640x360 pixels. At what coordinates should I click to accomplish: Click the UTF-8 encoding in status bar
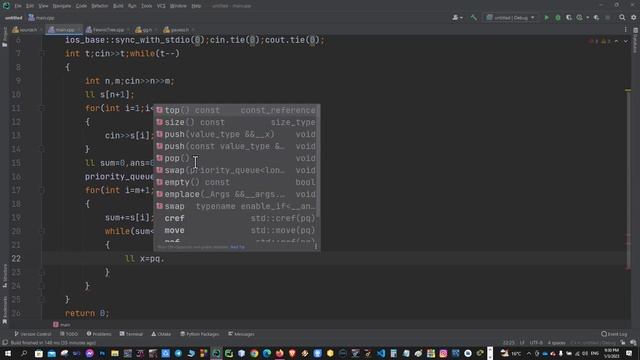tap(536, 343)
